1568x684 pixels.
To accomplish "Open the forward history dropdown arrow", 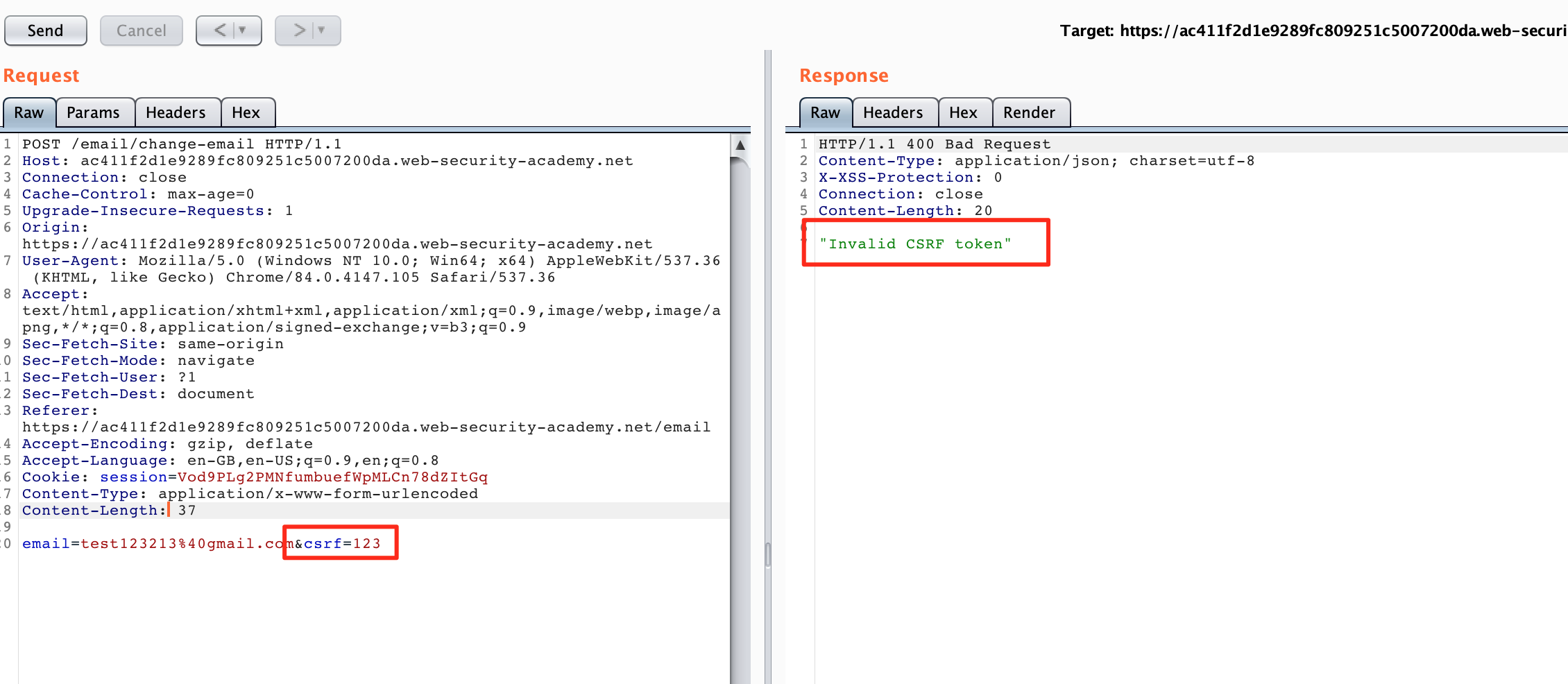I will [322, 31].
